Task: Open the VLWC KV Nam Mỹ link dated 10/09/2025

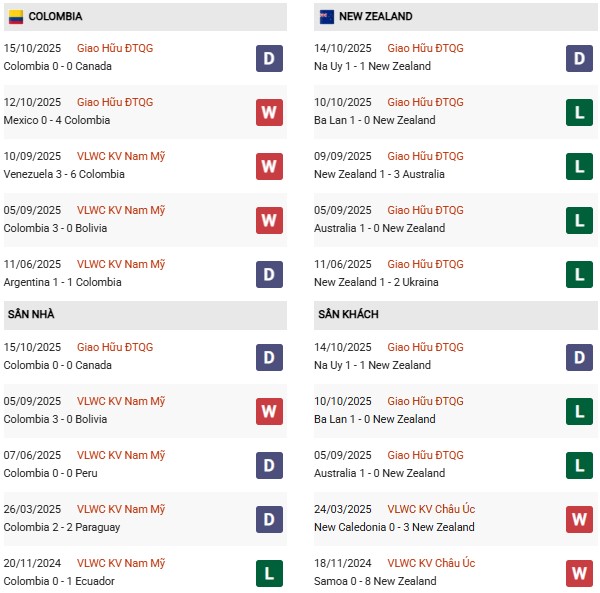Action: [x=121, y=156]
